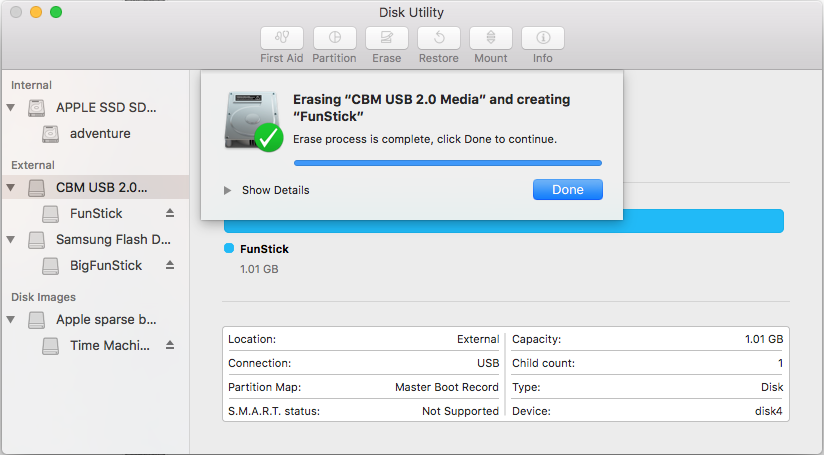Click the erase progress bar
Viewport: 824px width, 455px height.
pyautogui.click(x=448, y=163)
